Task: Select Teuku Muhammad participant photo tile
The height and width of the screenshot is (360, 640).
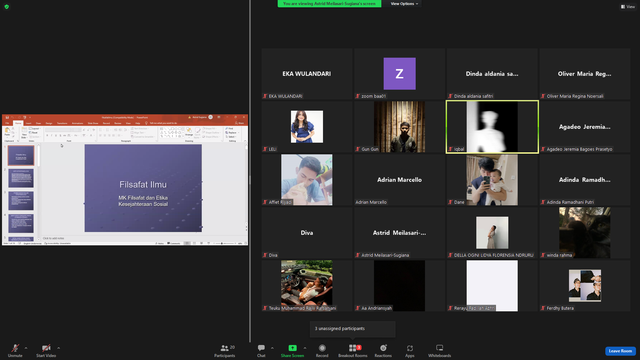Action: [307, 286]
